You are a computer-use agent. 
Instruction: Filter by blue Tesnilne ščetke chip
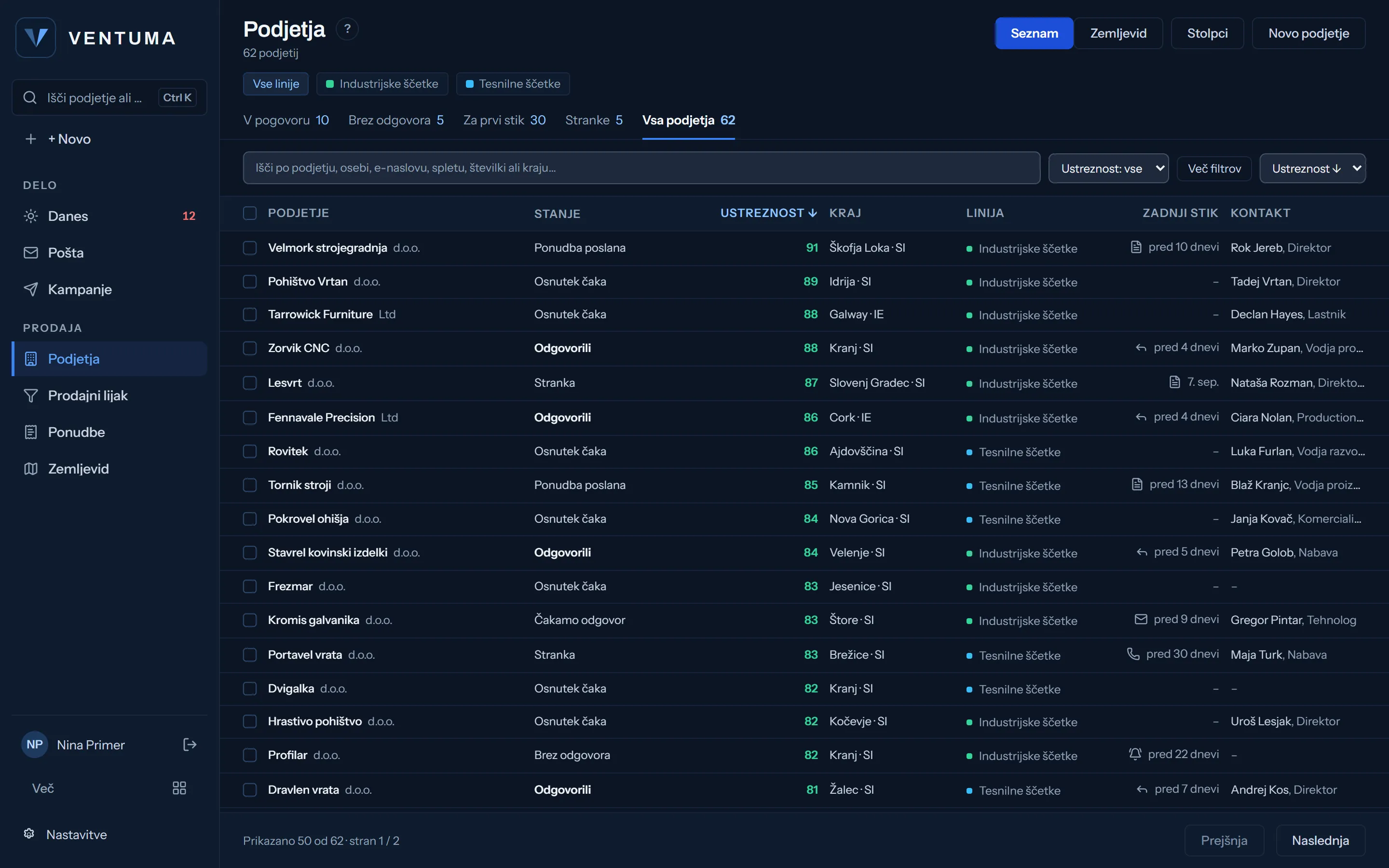[x=513, y=84]
